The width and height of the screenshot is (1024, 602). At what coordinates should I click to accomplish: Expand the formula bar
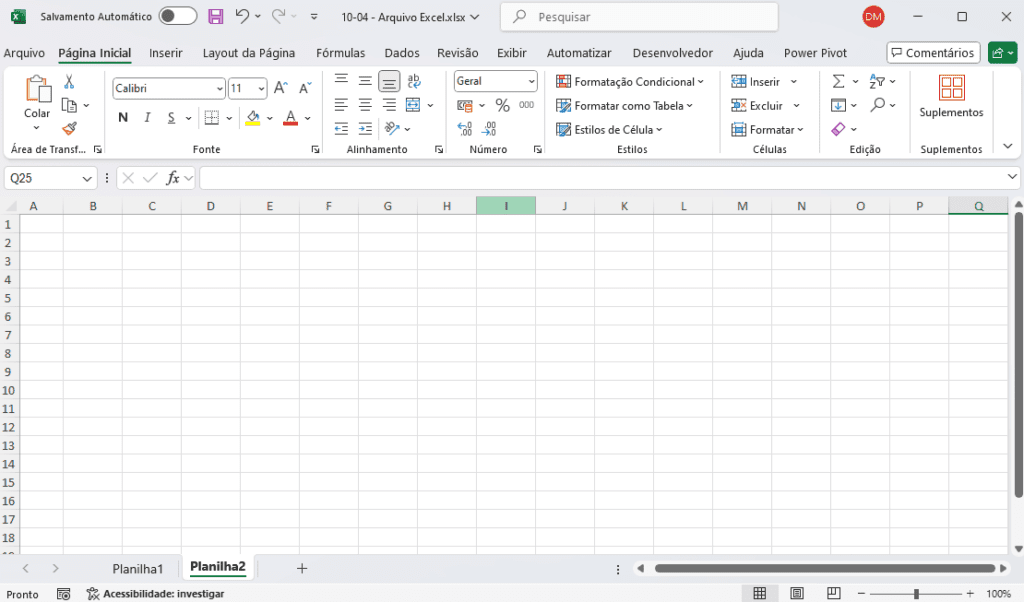click(1012, 176)
